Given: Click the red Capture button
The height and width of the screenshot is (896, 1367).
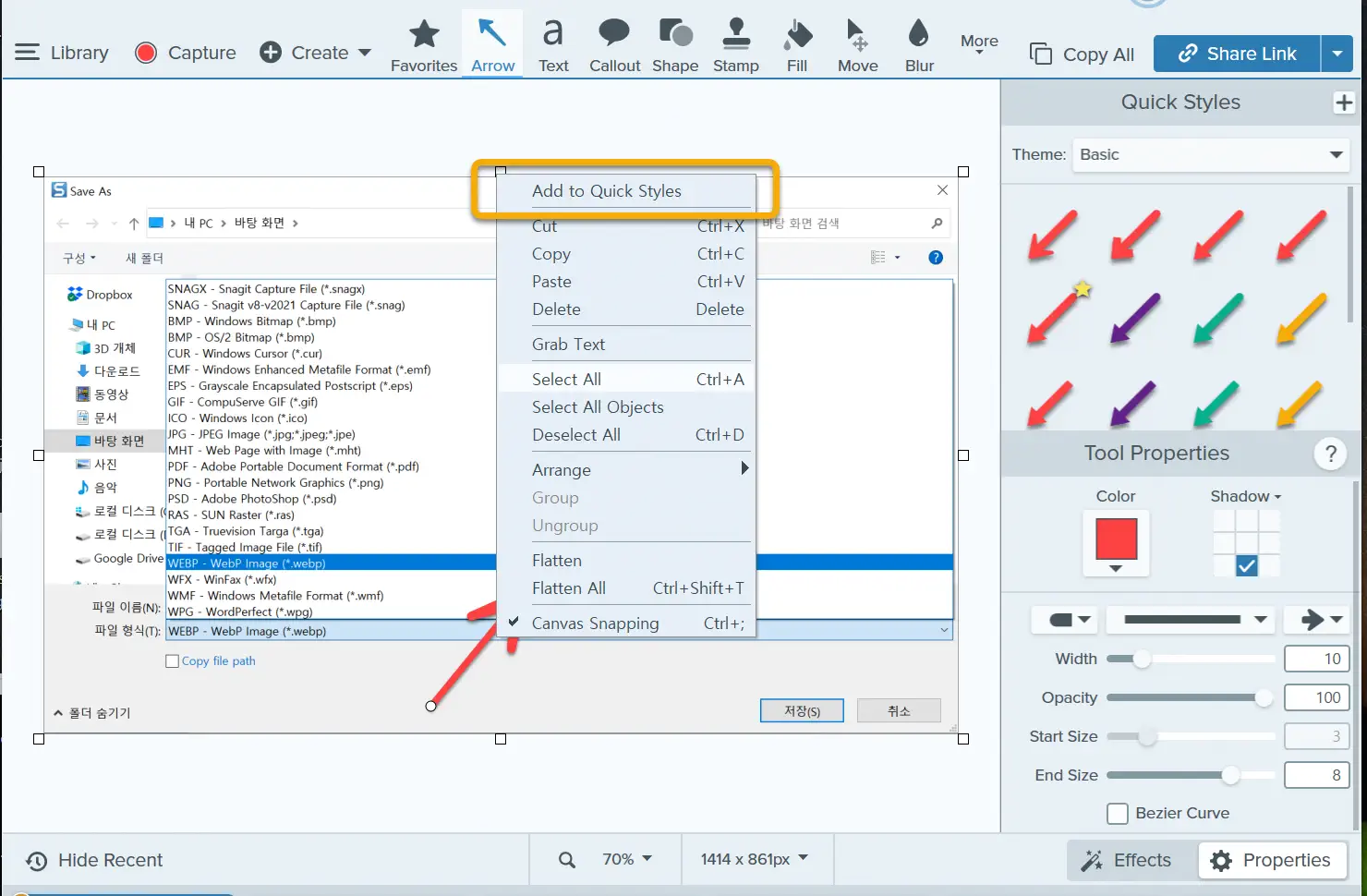Looking at the screenshot, I should (186, 53).
